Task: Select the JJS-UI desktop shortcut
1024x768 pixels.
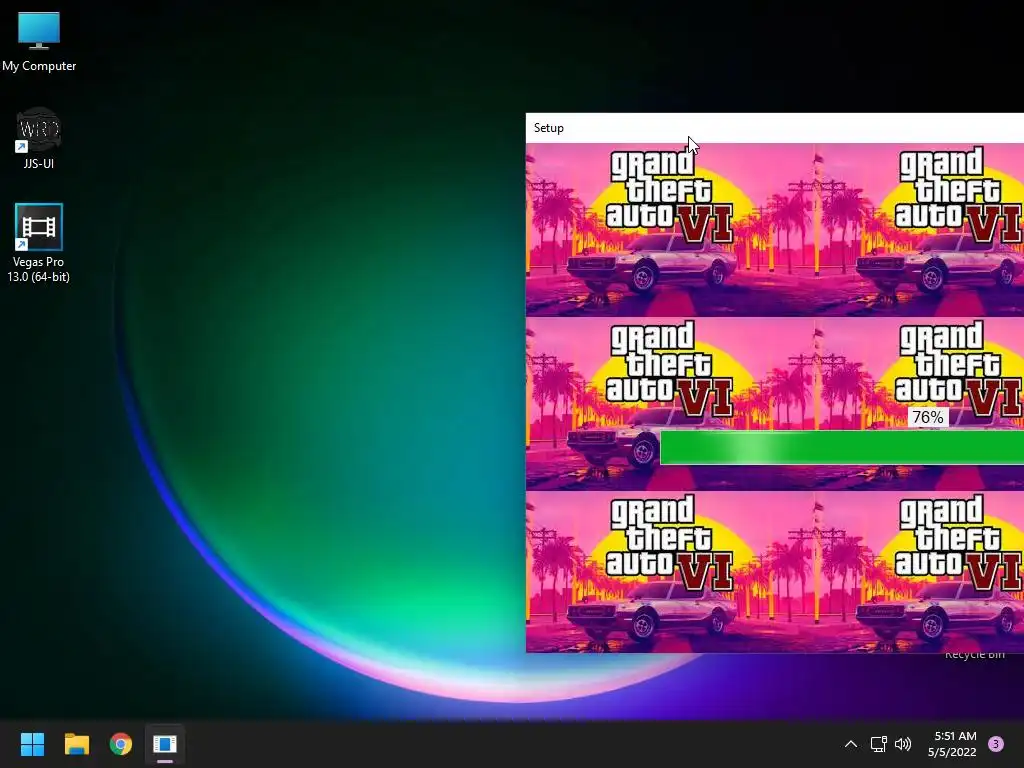Action: coord(39,138)
